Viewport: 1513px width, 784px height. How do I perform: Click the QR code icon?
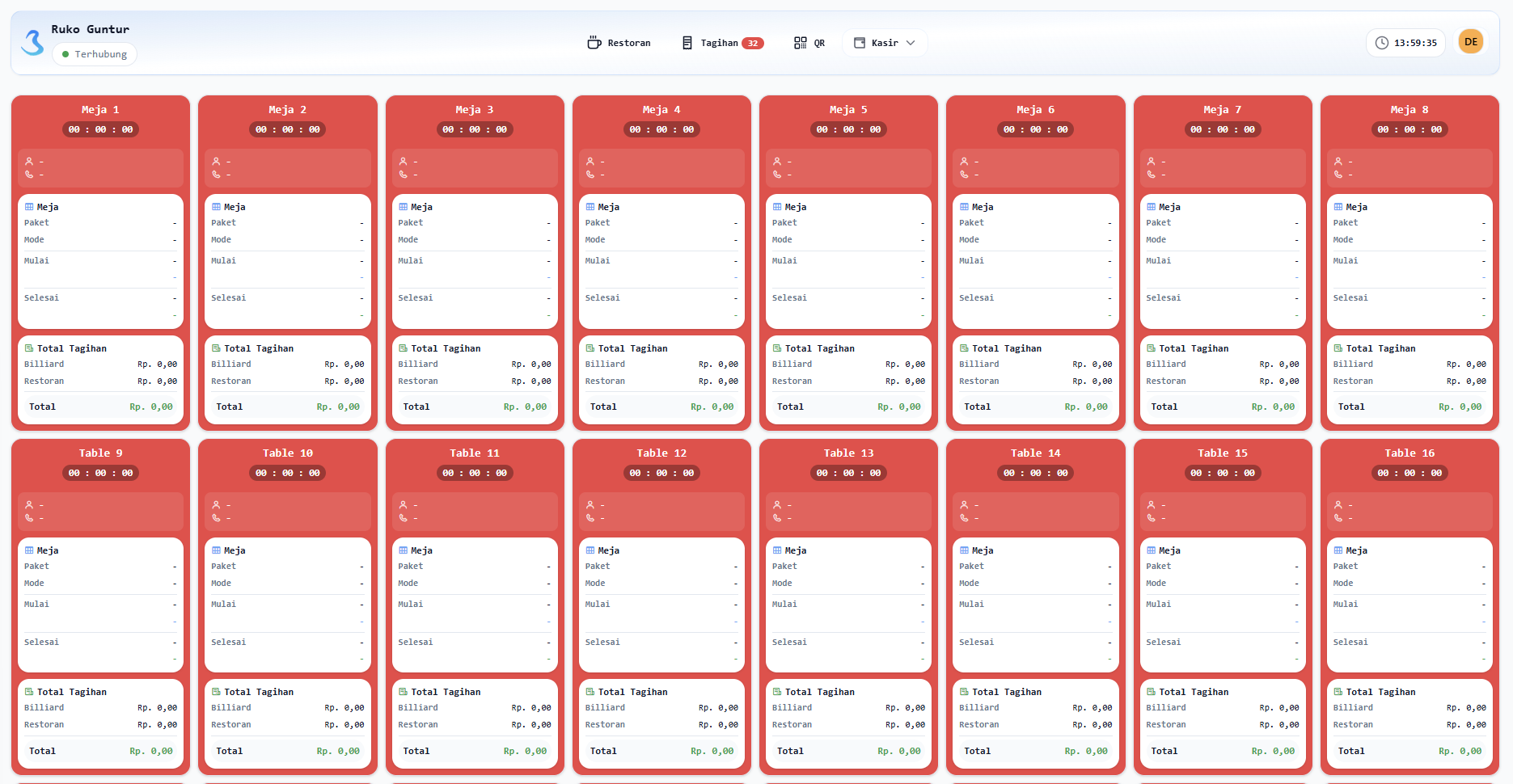(x=800, y=43)
